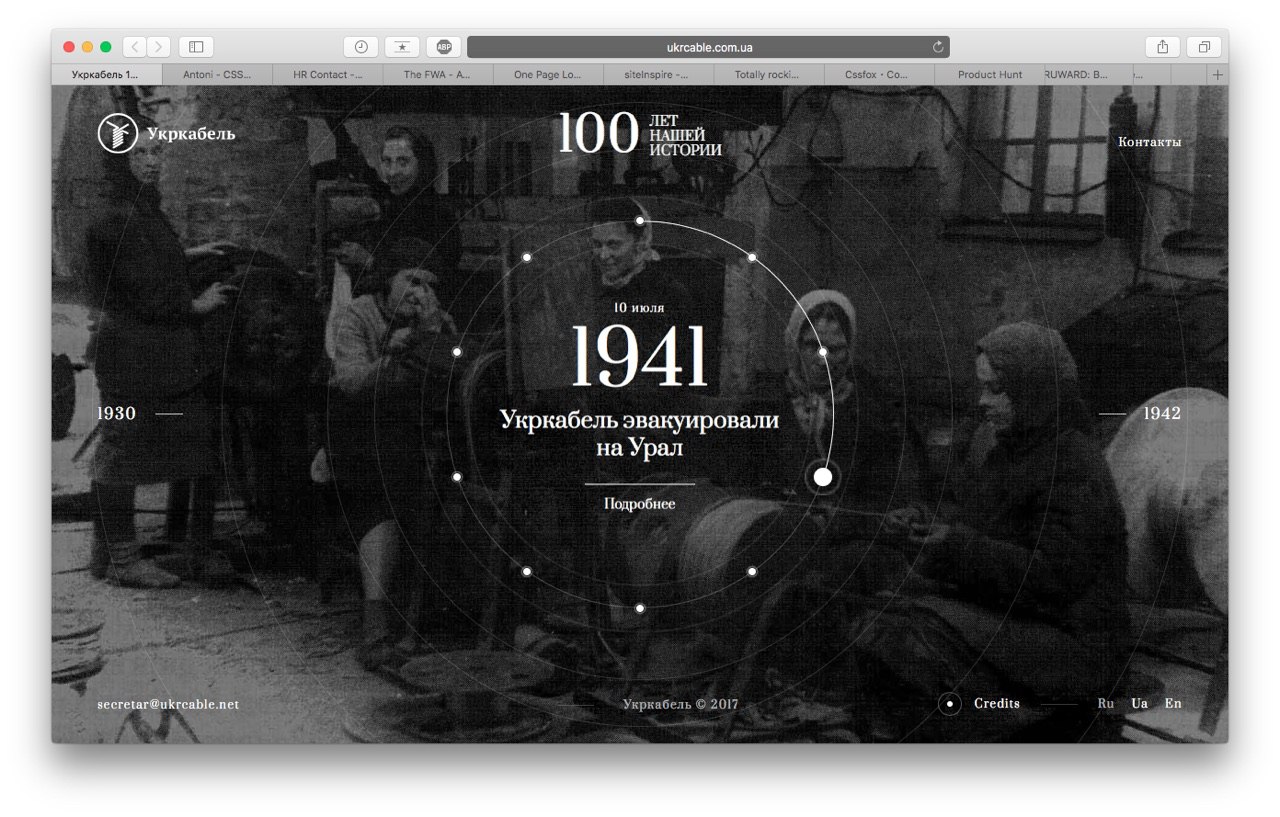1280x817 pixels.
Task: Click the history clock toolbar icon
Action: [361, 47]
